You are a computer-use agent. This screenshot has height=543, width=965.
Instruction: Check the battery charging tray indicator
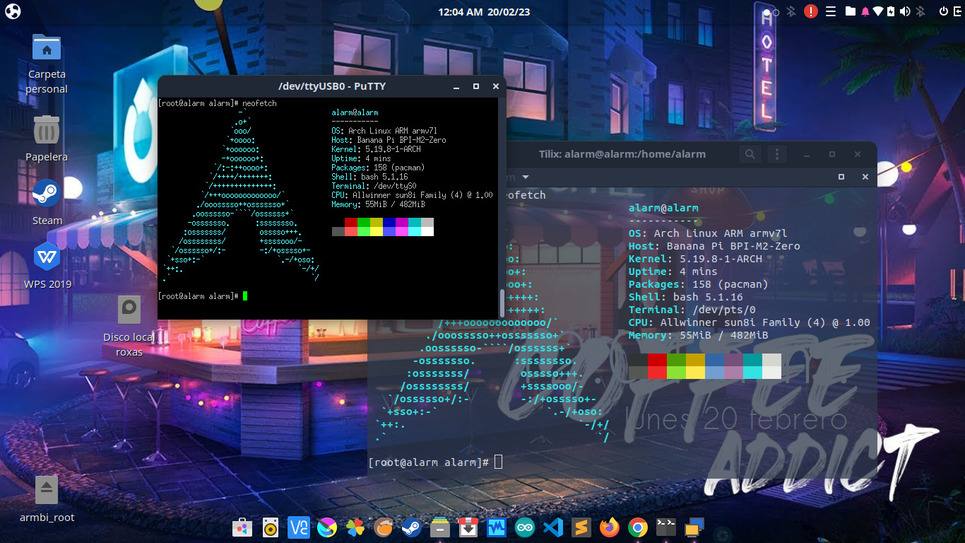click(891, 11)
